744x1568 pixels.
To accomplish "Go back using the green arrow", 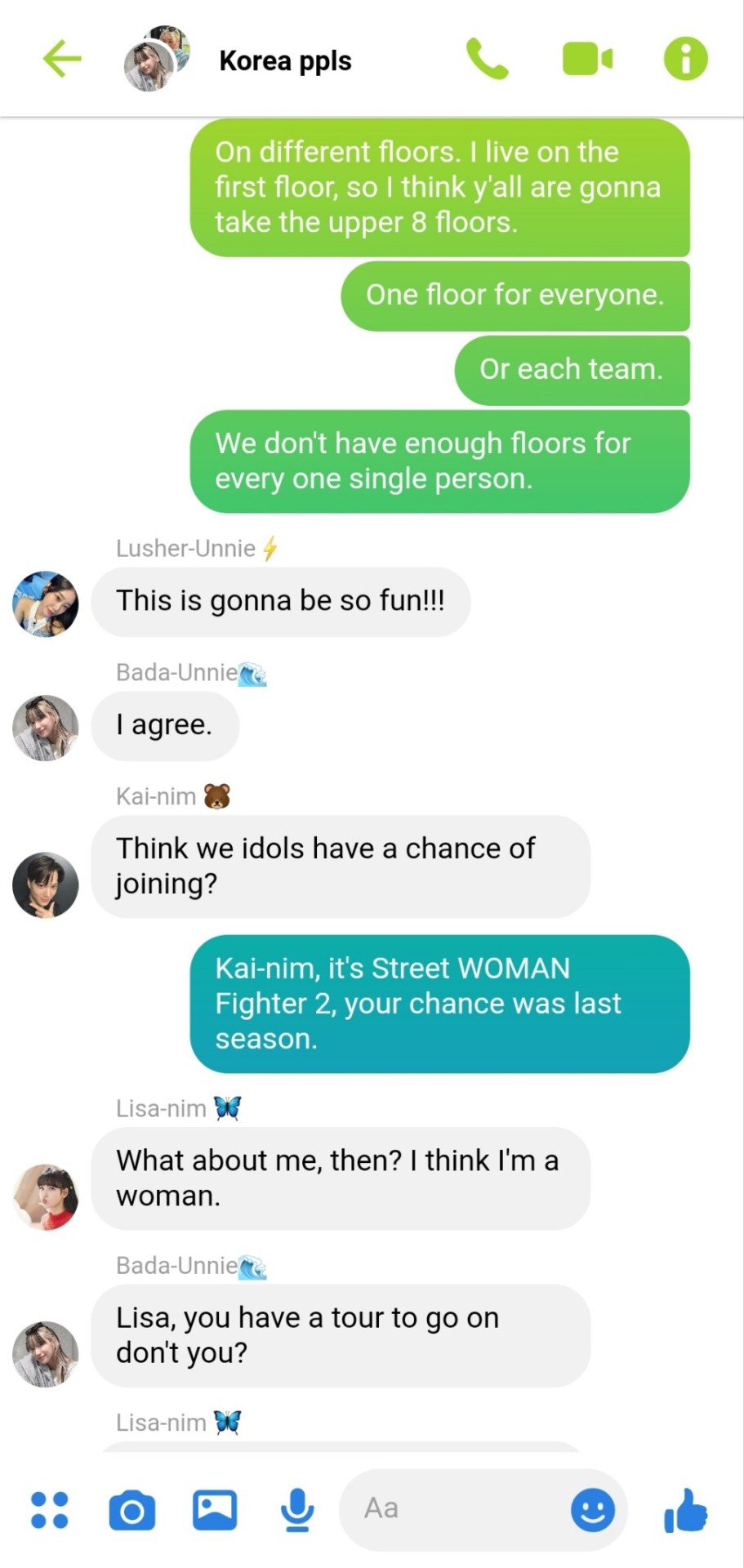I will click(62, 60).
